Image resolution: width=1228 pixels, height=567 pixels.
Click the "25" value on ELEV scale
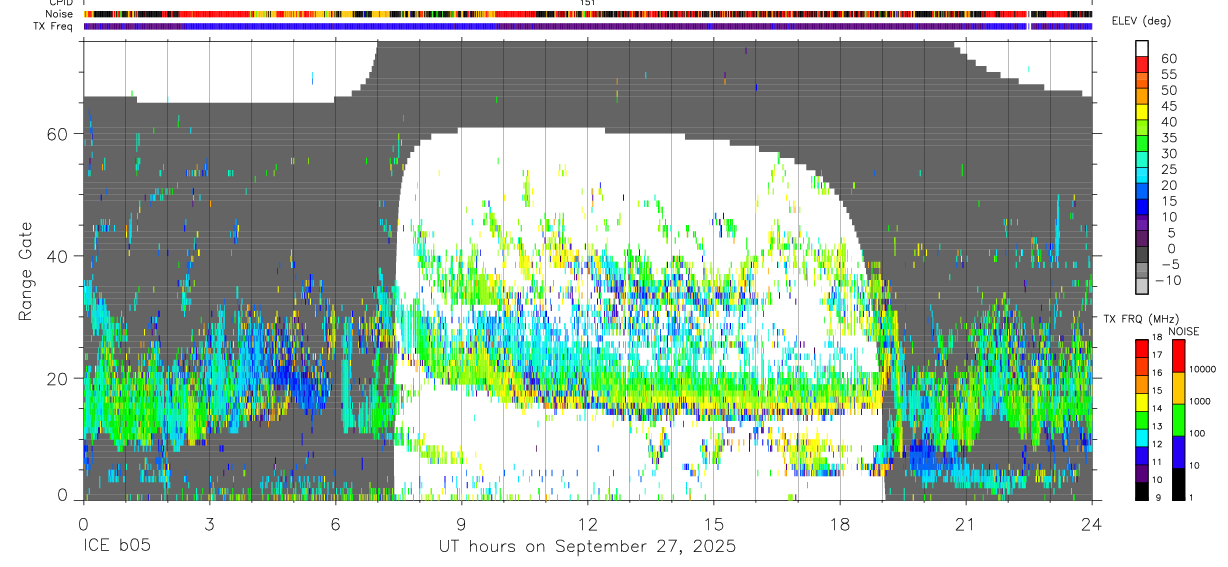pos(1168,170)
